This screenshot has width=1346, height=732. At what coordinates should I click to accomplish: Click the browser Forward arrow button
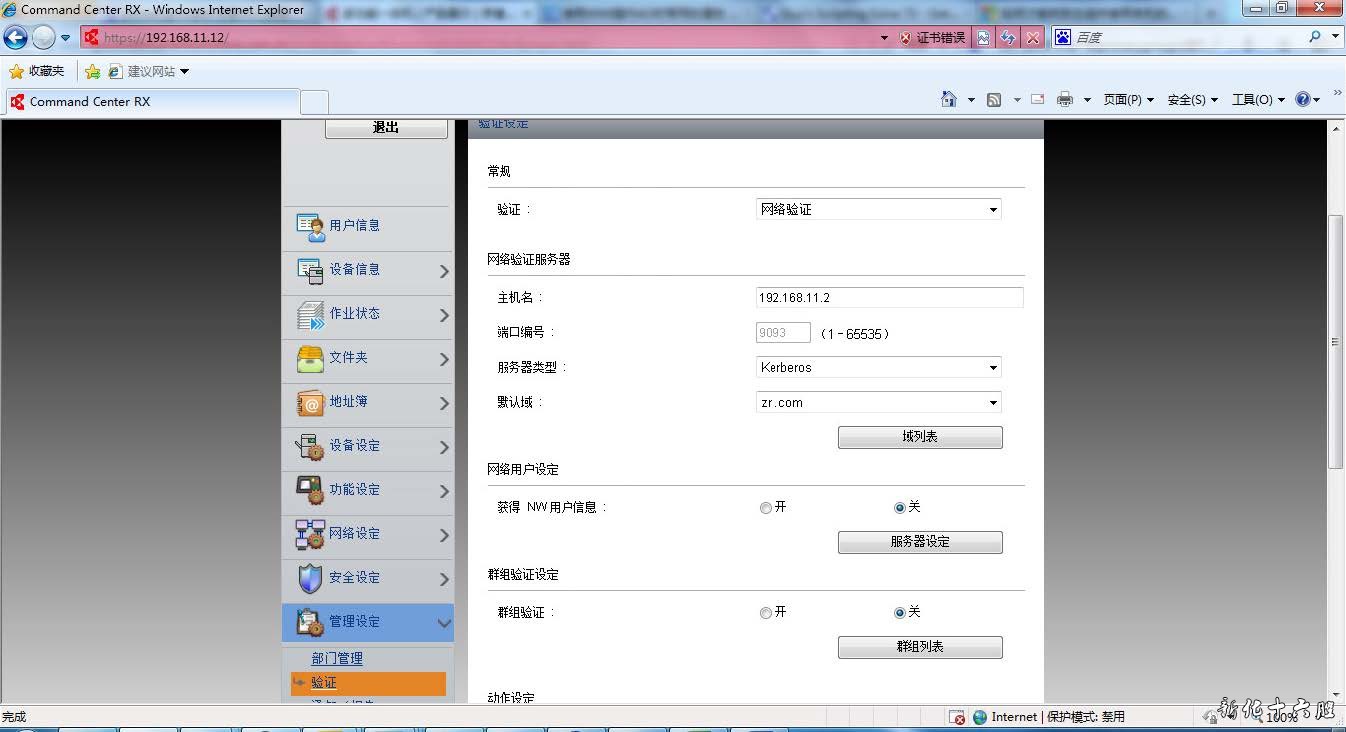(43, 38)
